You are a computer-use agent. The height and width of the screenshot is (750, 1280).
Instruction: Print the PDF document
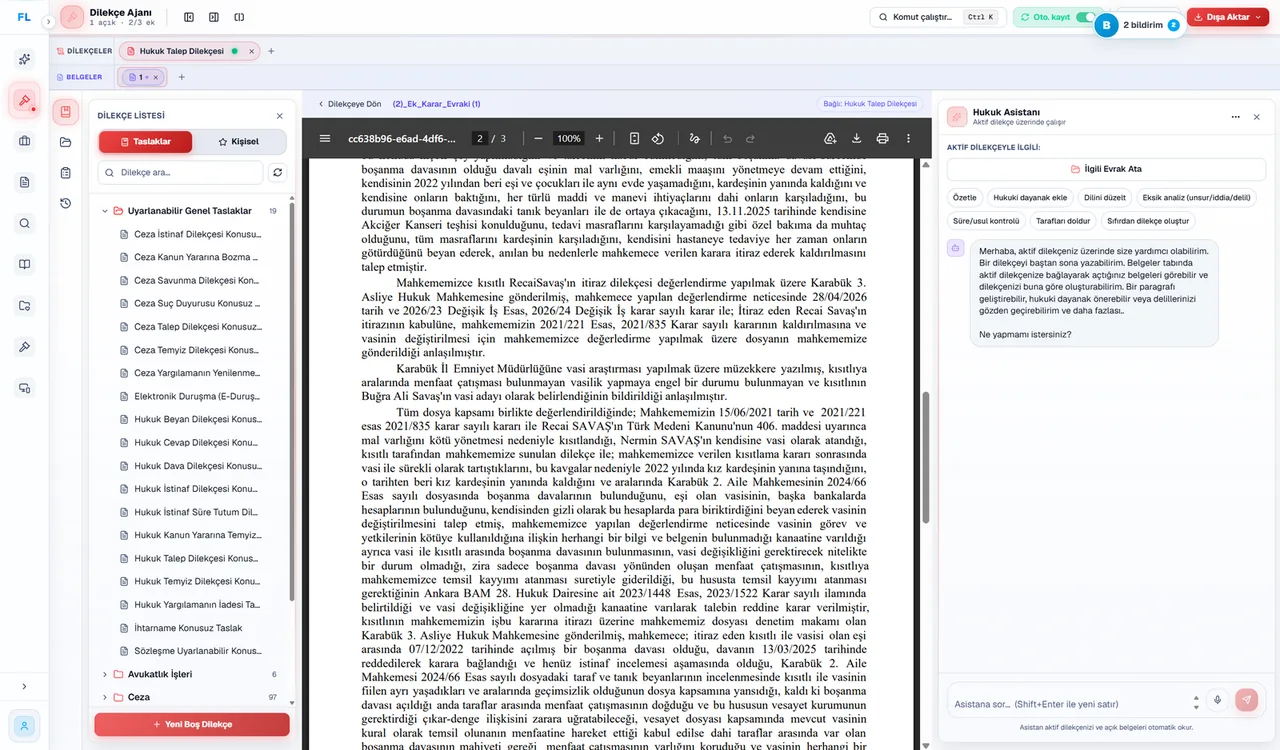pyautogui.click(x=882, y=138)
